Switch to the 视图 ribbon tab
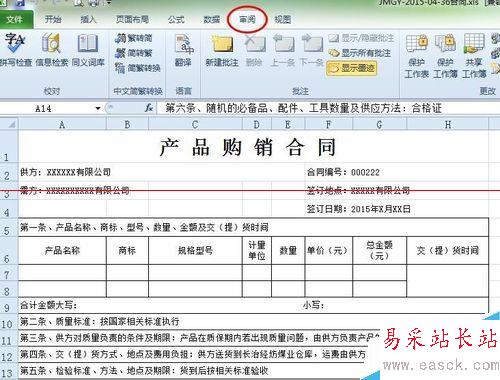This screenshot has width=500, height=380. tap(283, 20)
